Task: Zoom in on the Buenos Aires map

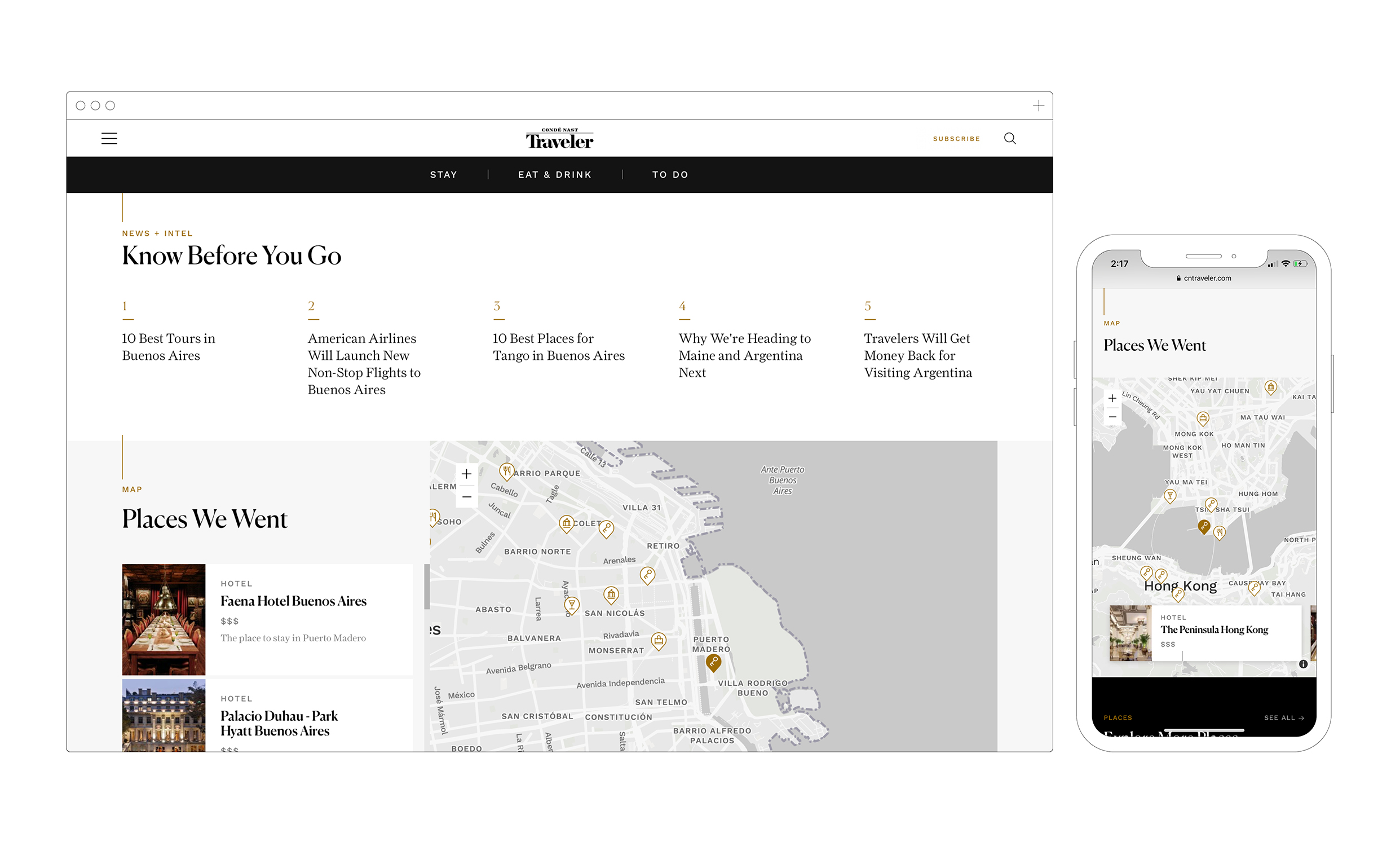Action: [466, 474]
